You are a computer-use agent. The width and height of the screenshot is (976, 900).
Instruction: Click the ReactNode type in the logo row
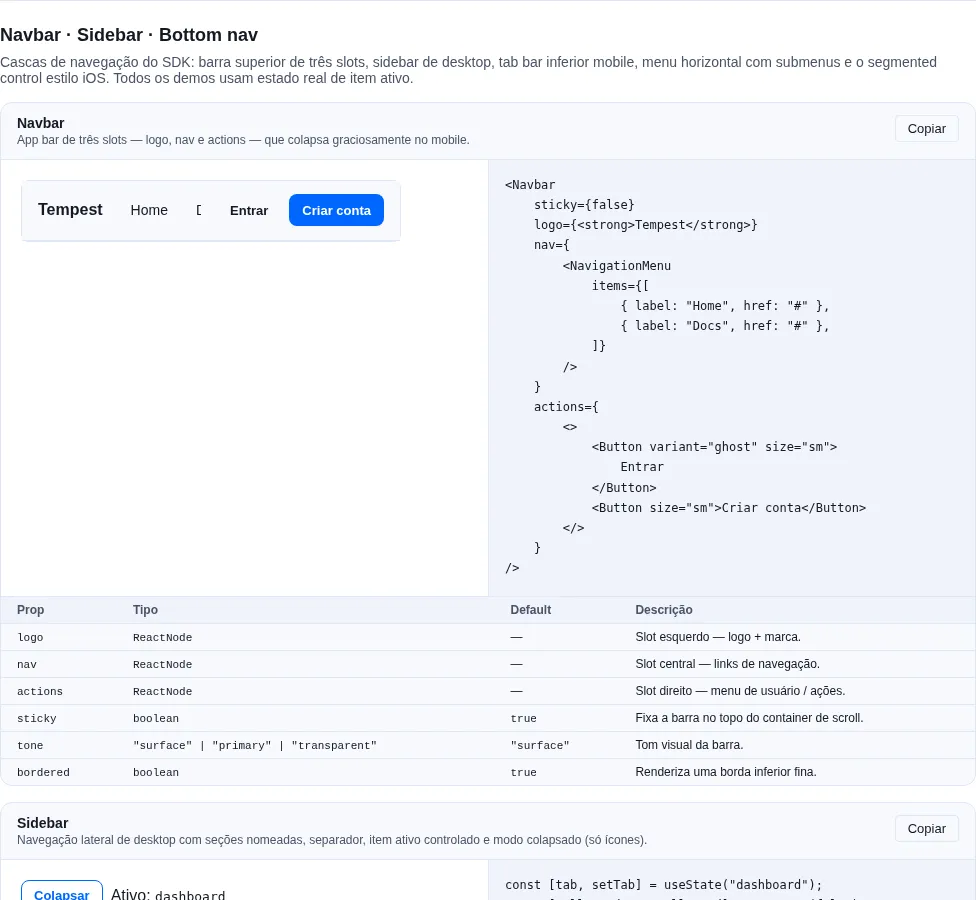(162, 637)
